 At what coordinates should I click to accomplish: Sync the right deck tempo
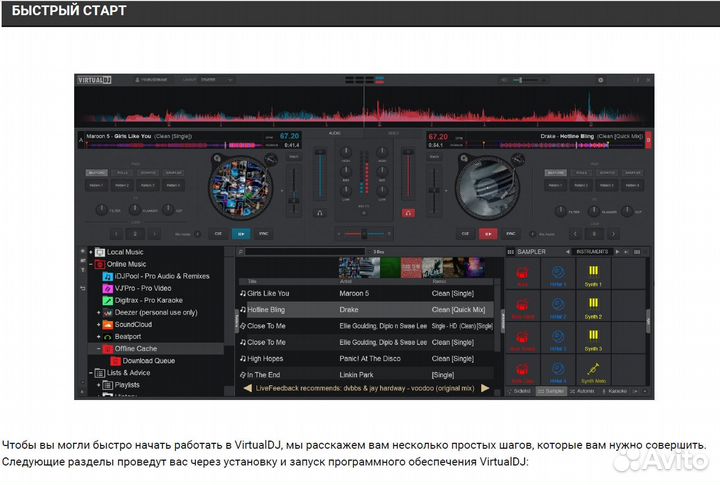tap(511, 234)
